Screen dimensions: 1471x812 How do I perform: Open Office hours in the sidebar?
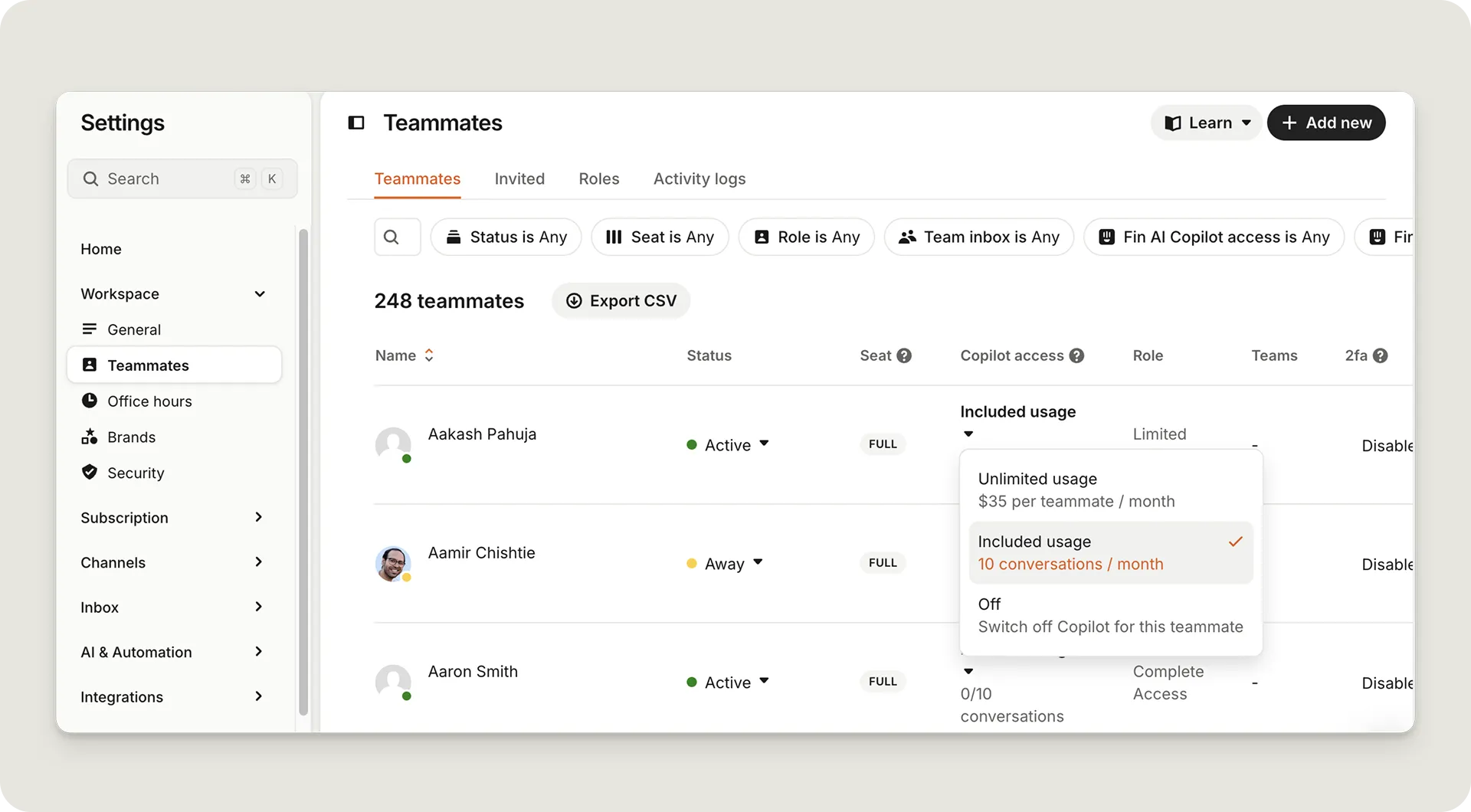149,401
